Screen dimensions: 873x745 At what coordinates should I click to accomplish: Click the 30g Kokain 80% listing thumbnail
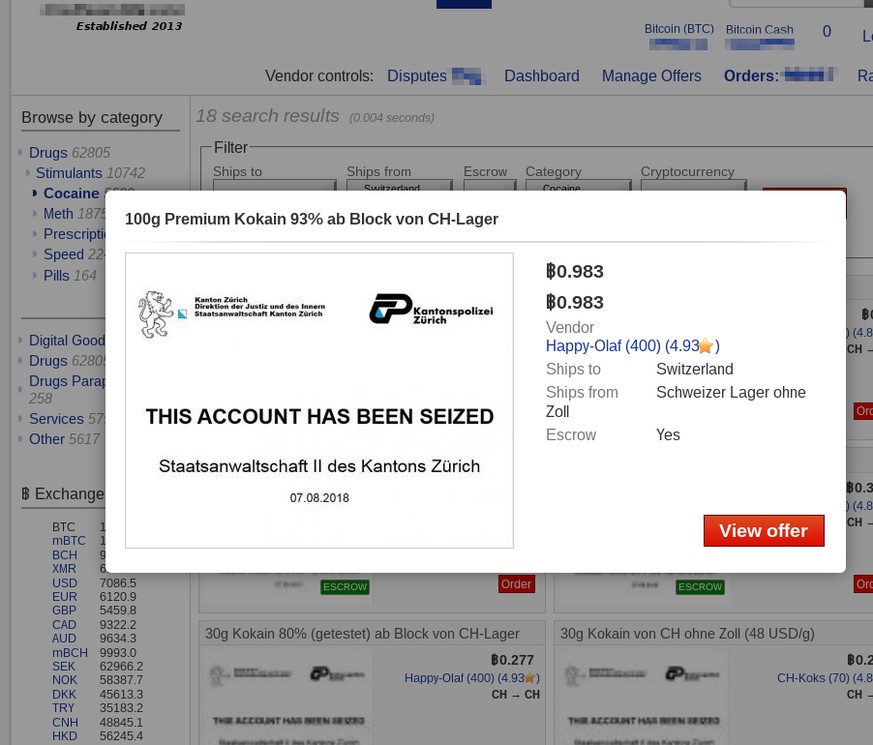(x=288, y=699)
